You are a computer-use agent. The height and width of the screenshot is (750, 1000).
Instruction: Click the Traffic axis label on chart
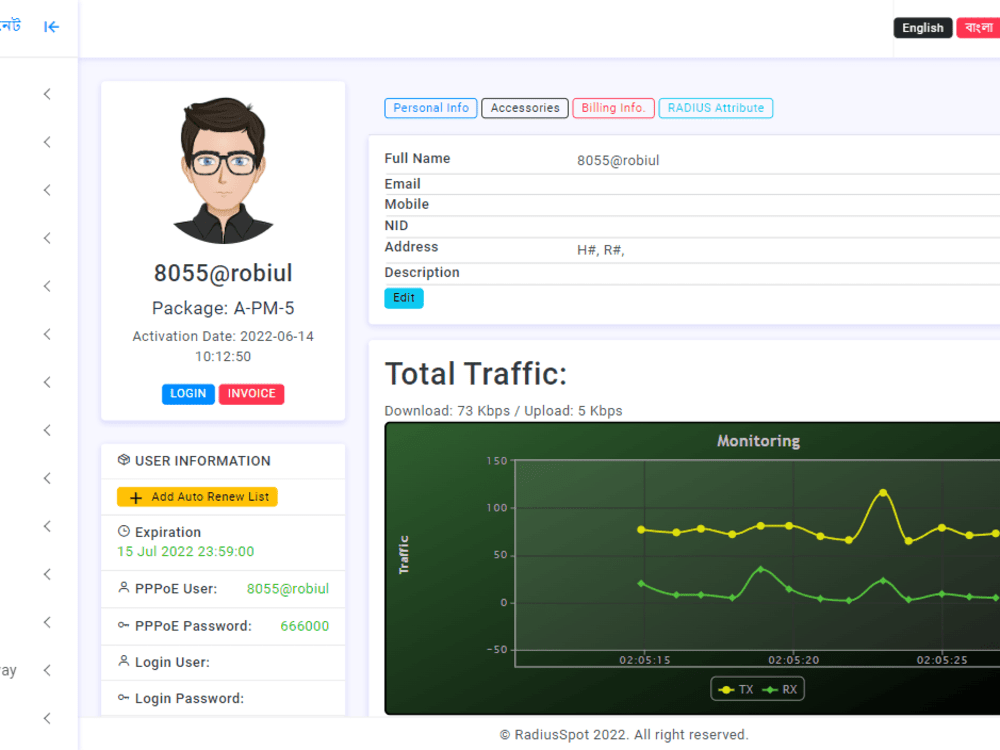point(403,555)
